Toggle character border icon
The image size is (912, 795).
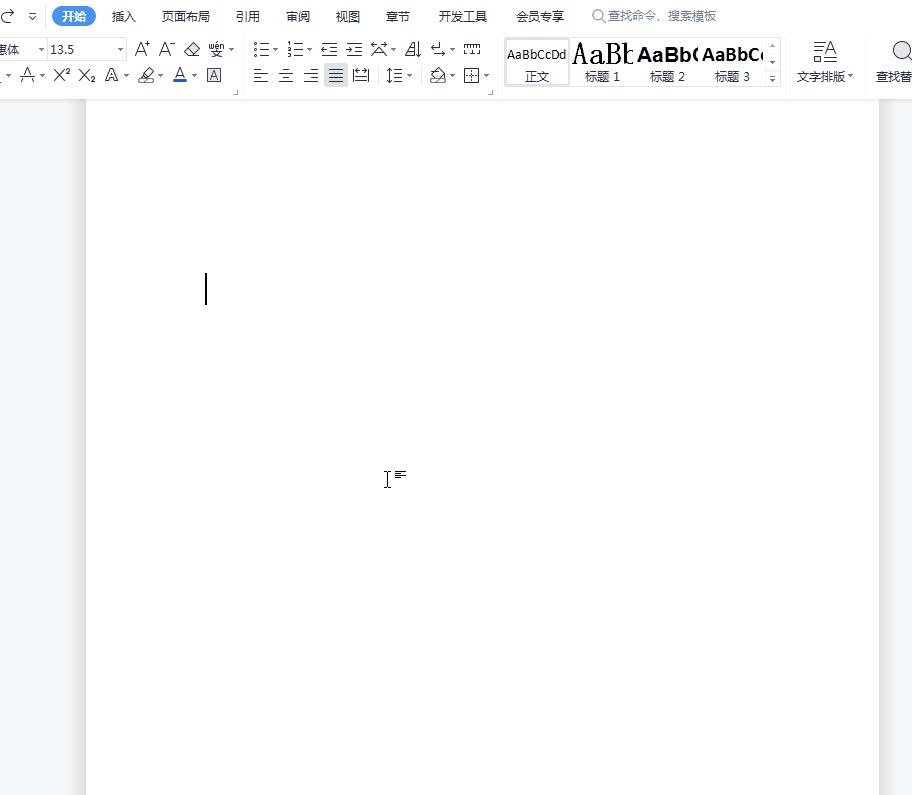214,75
